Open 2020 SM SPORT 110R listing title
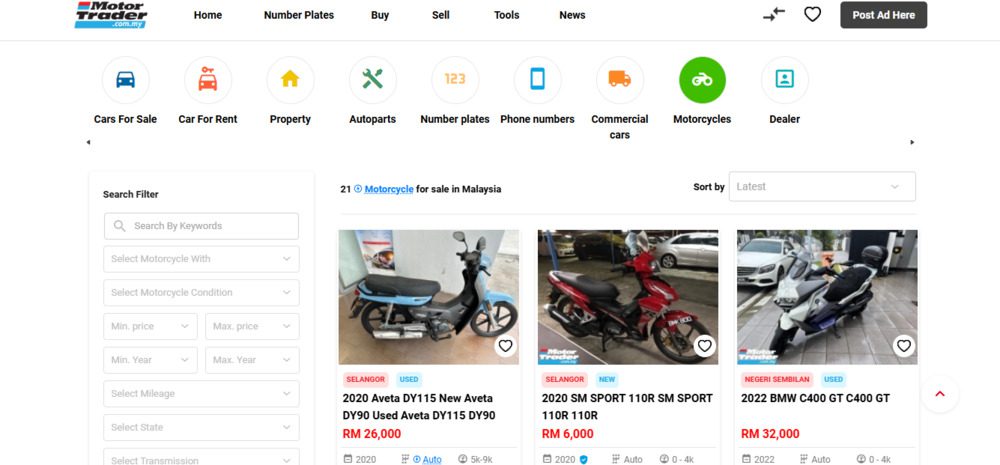Image resolution: width=1000 pixels, height=465 pixels. 627,407
